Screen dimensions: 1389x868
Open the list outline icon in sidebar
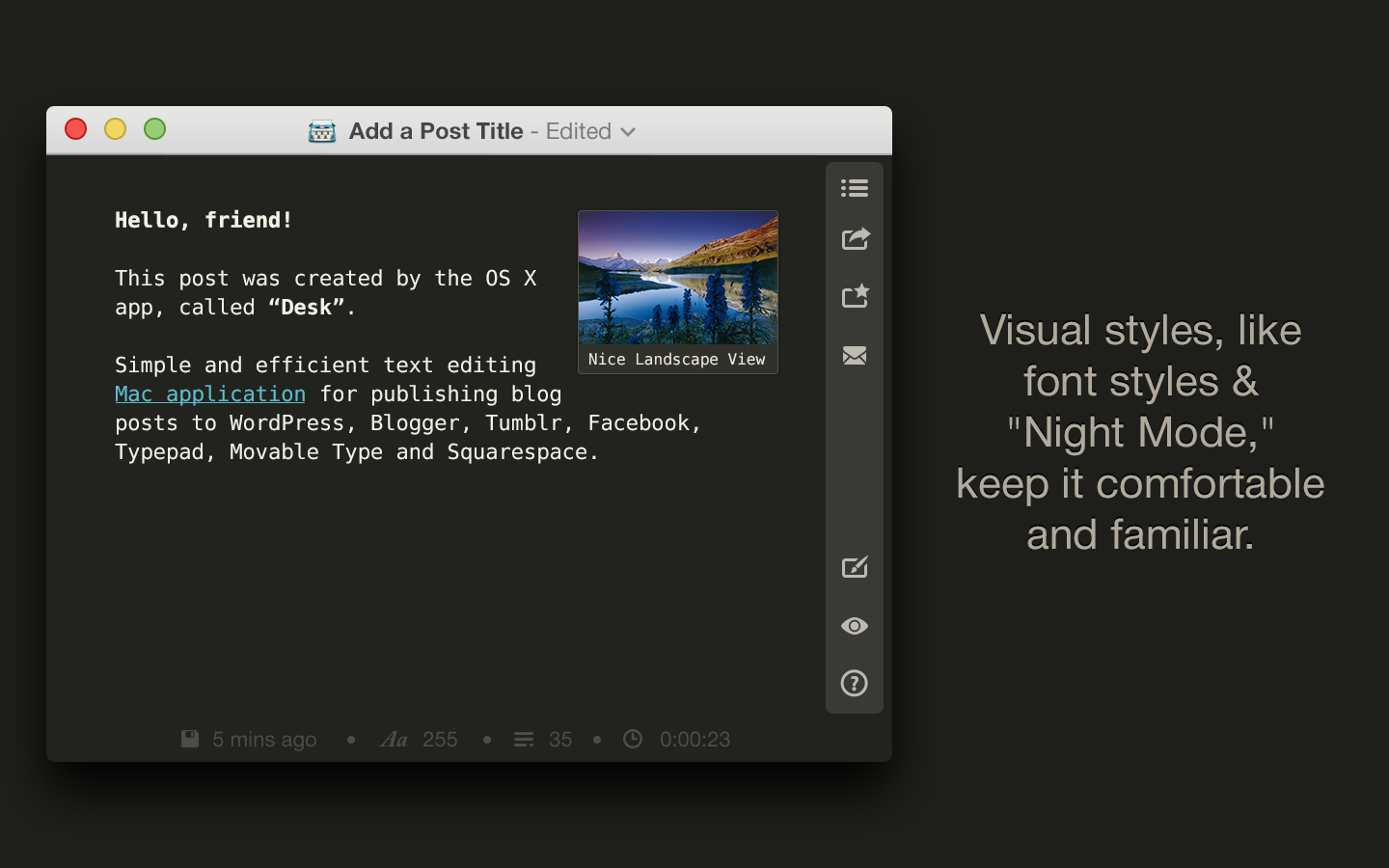pos(855,188)
